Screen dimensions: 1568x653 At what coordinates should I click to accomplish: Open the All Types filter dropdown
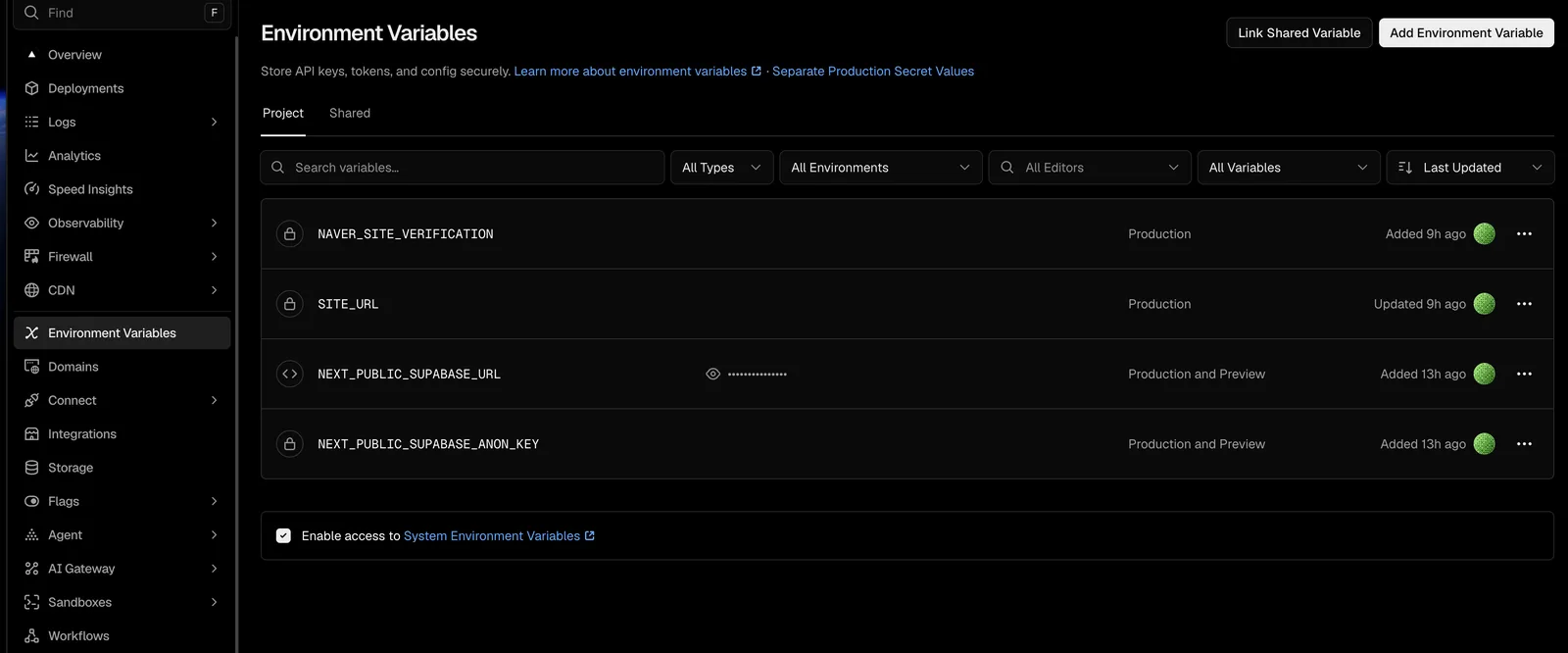[x=722, y=168]
